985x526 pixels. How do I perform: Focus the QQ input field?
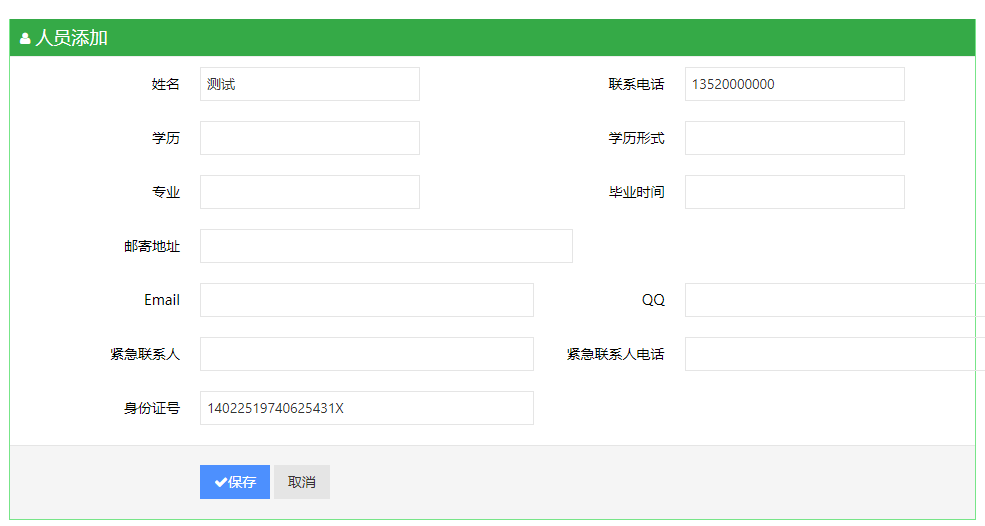click(835, 300)
